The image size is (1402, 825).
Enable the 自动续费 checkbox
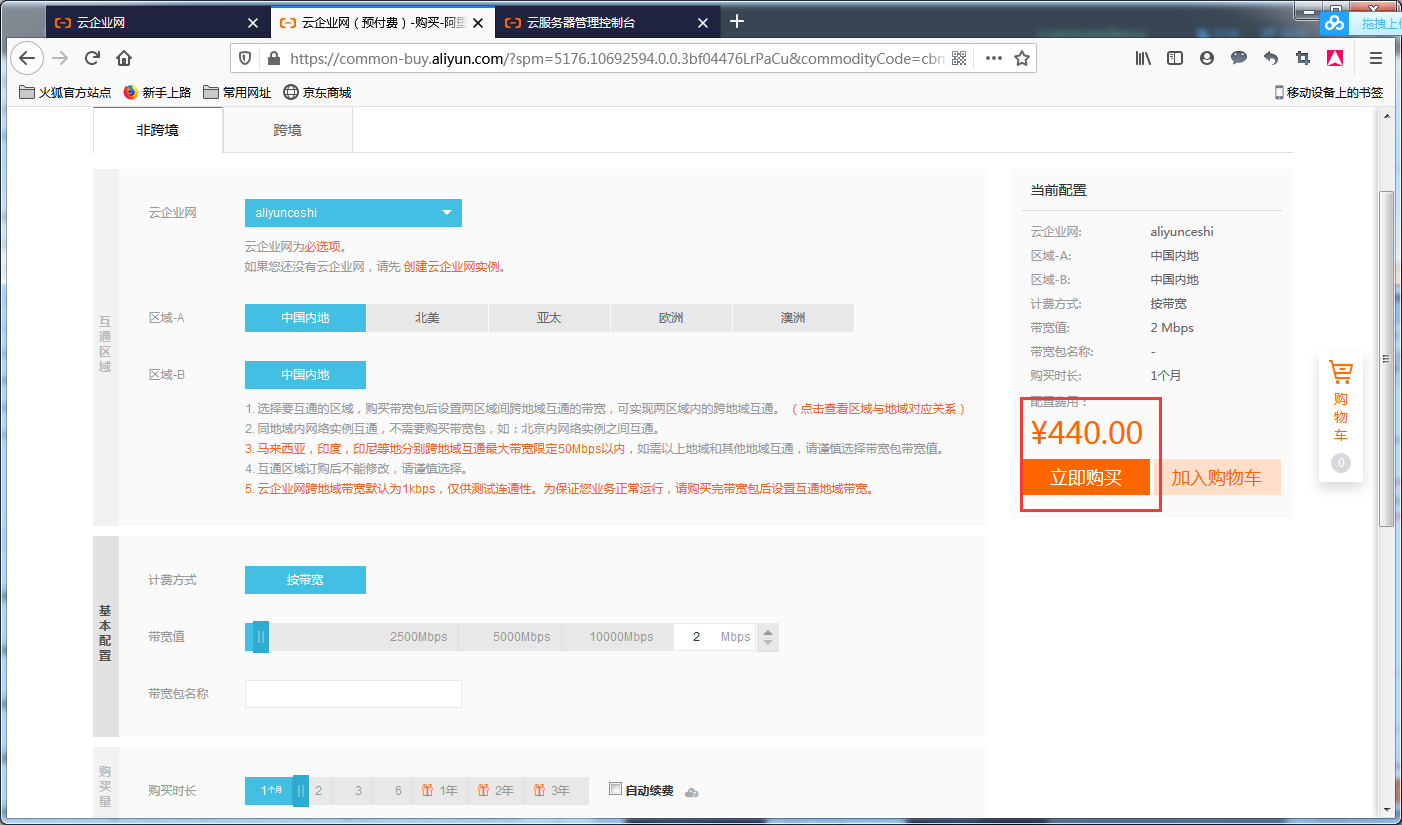(616, 789)
